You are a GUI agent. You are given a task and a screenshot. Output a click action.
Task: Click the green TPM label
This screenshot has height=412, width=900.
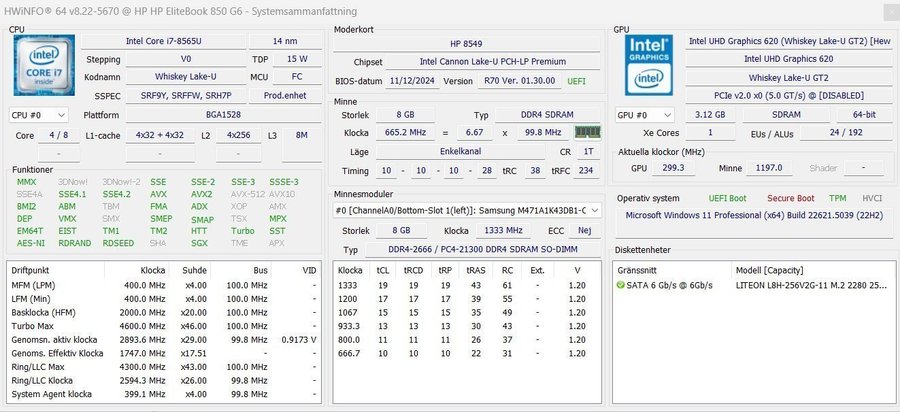[x=837, y=199]
